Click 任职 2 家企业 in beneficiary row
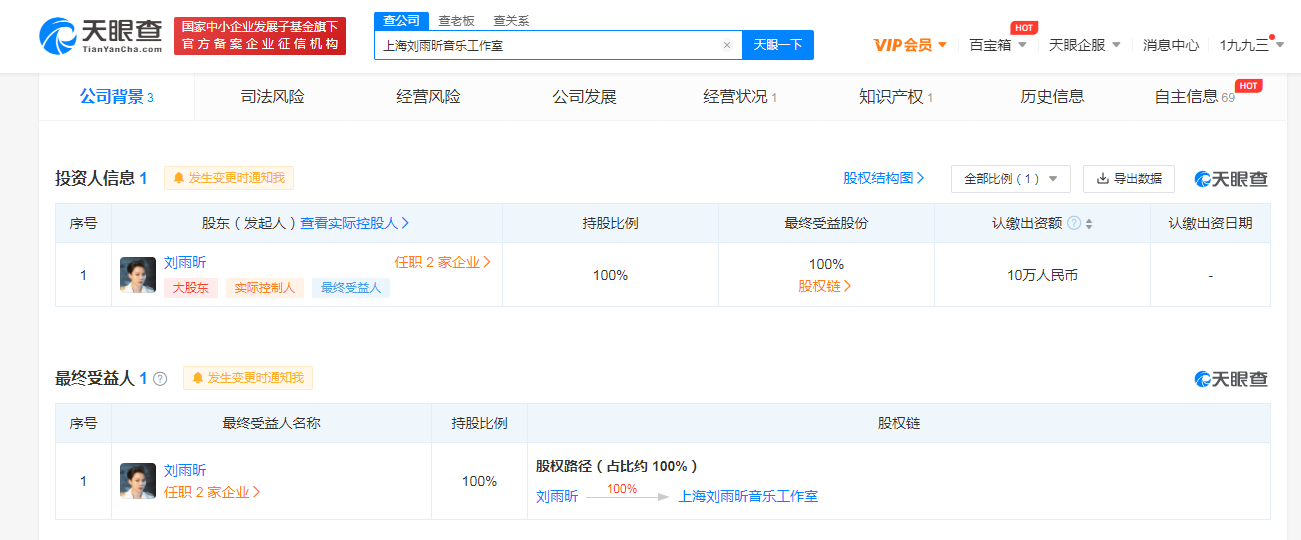1301x540 pixels. (x=212, y=492)
